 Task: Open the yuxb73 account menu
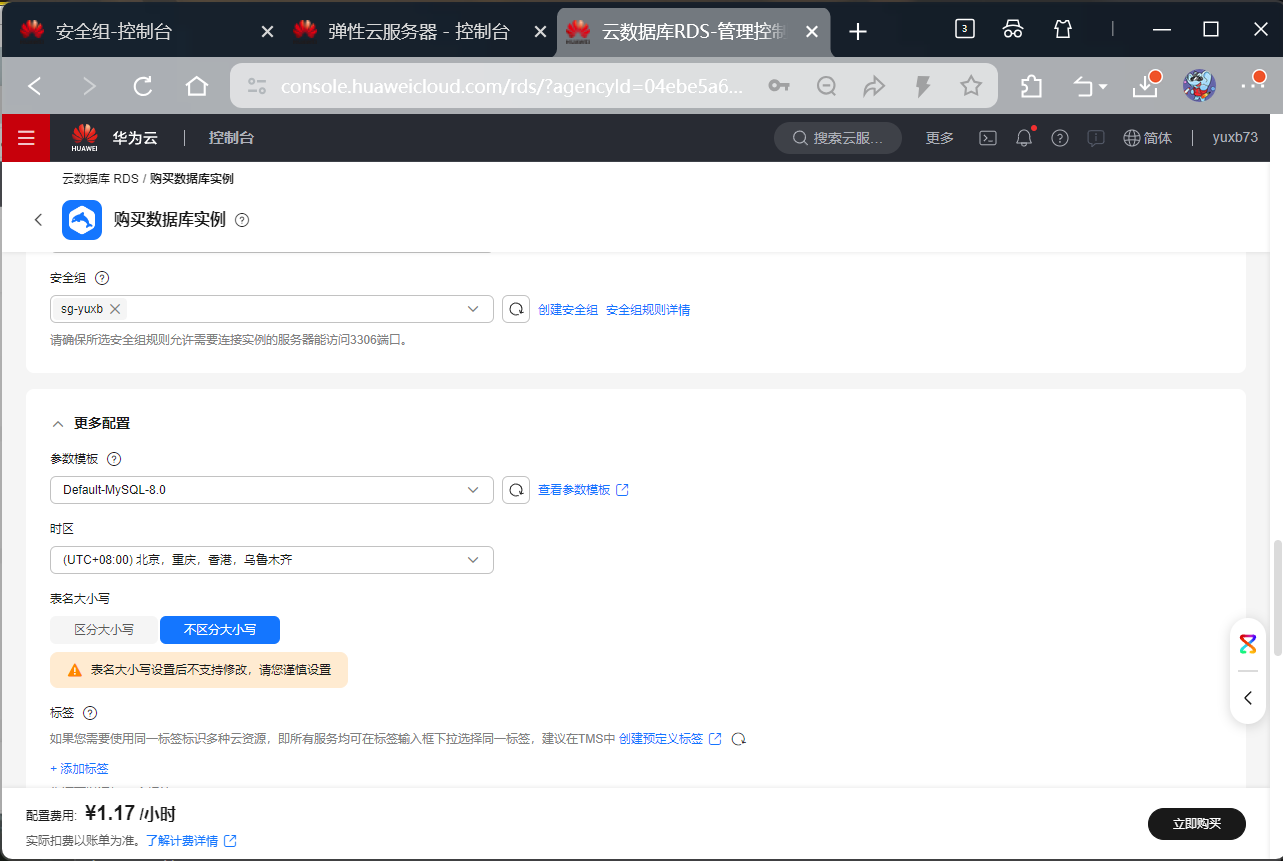pyautogui.click(x=1235, y=138)
